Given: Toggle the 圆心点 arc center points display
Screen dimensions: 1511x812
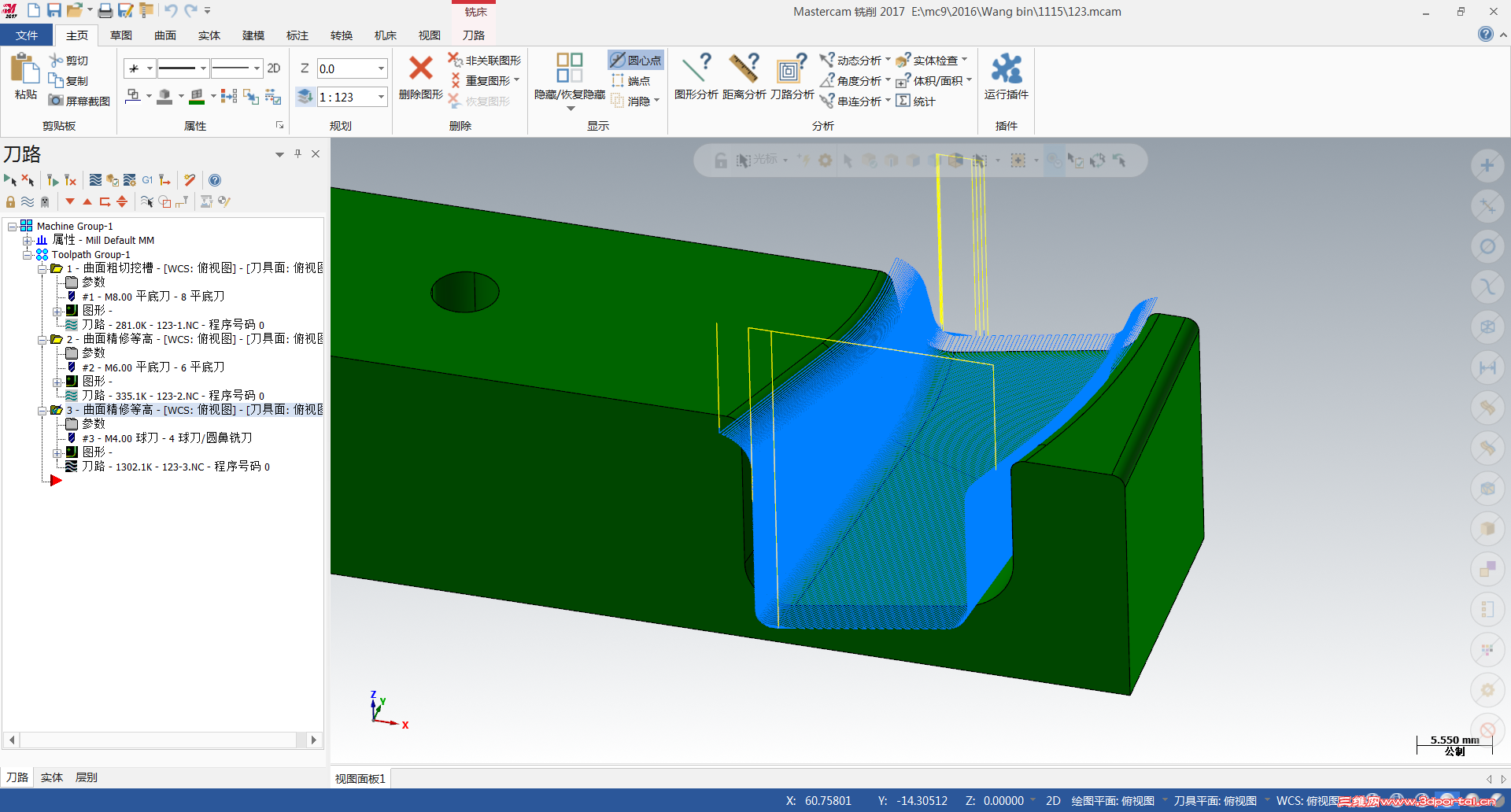Looking at the screenshot, I should pos(636,60).
